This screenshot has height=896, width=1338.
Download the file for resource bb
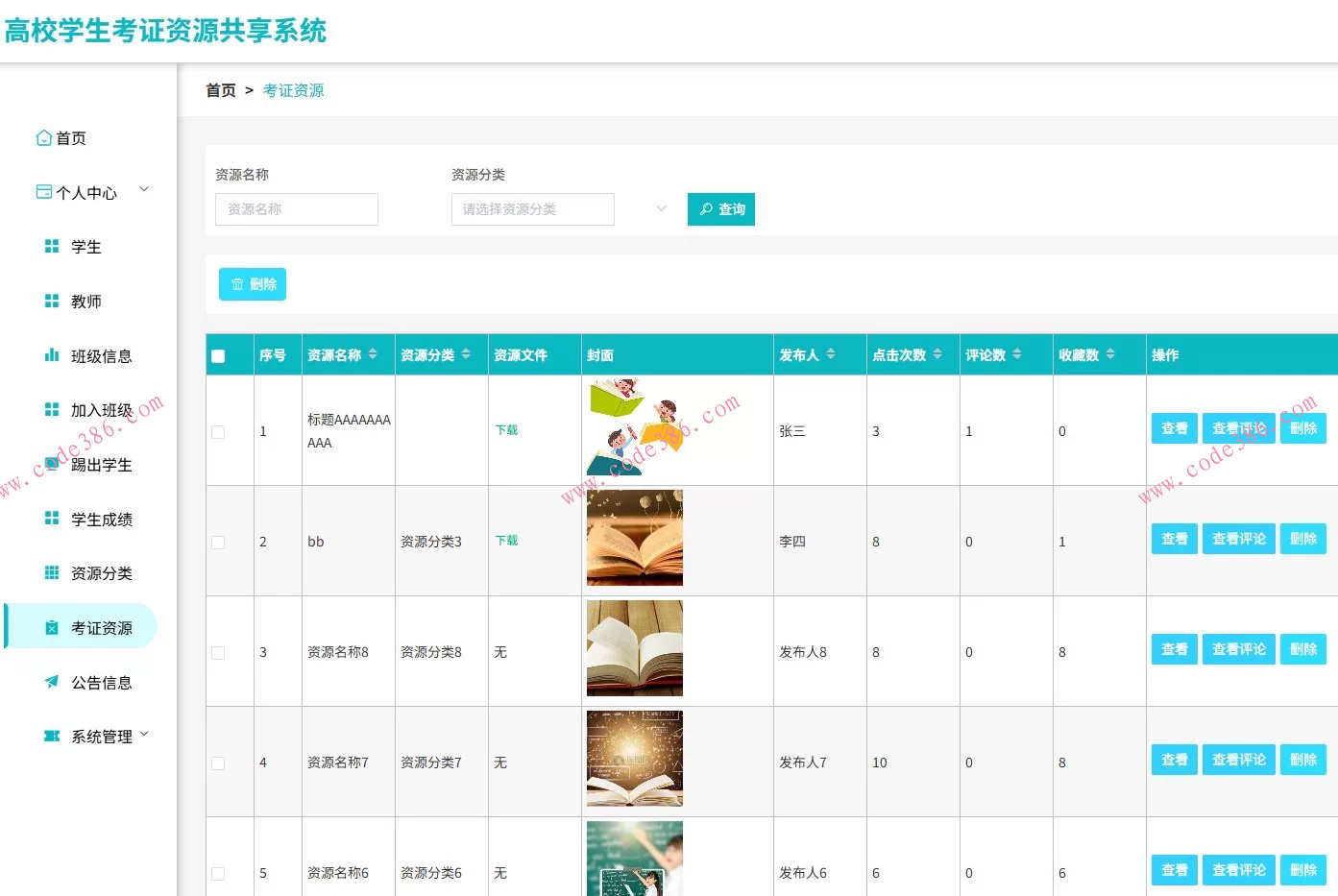tap(506, 540)
